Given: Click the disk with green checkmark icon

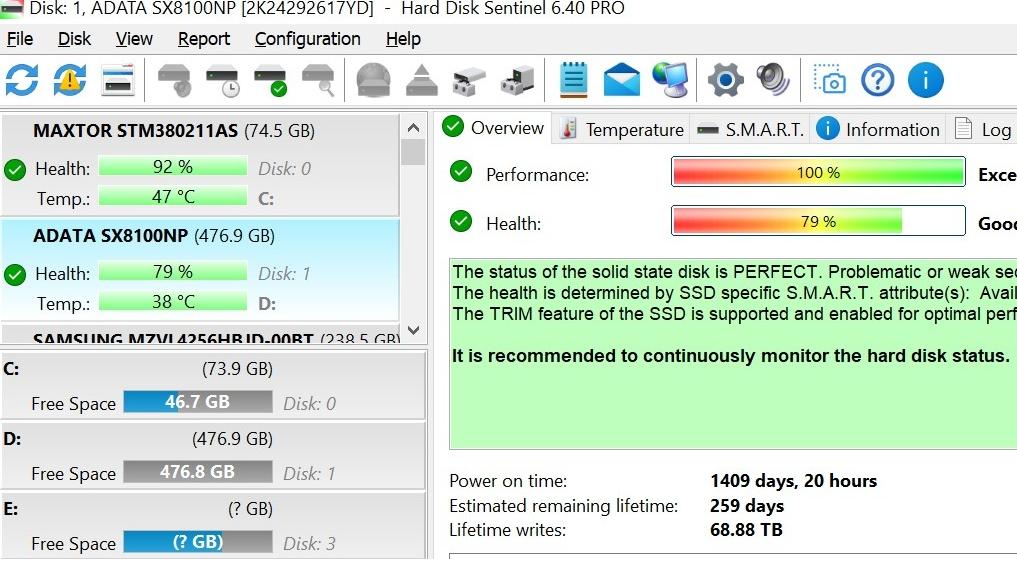Looking at the screenshot, I should [x=270, y=80].
